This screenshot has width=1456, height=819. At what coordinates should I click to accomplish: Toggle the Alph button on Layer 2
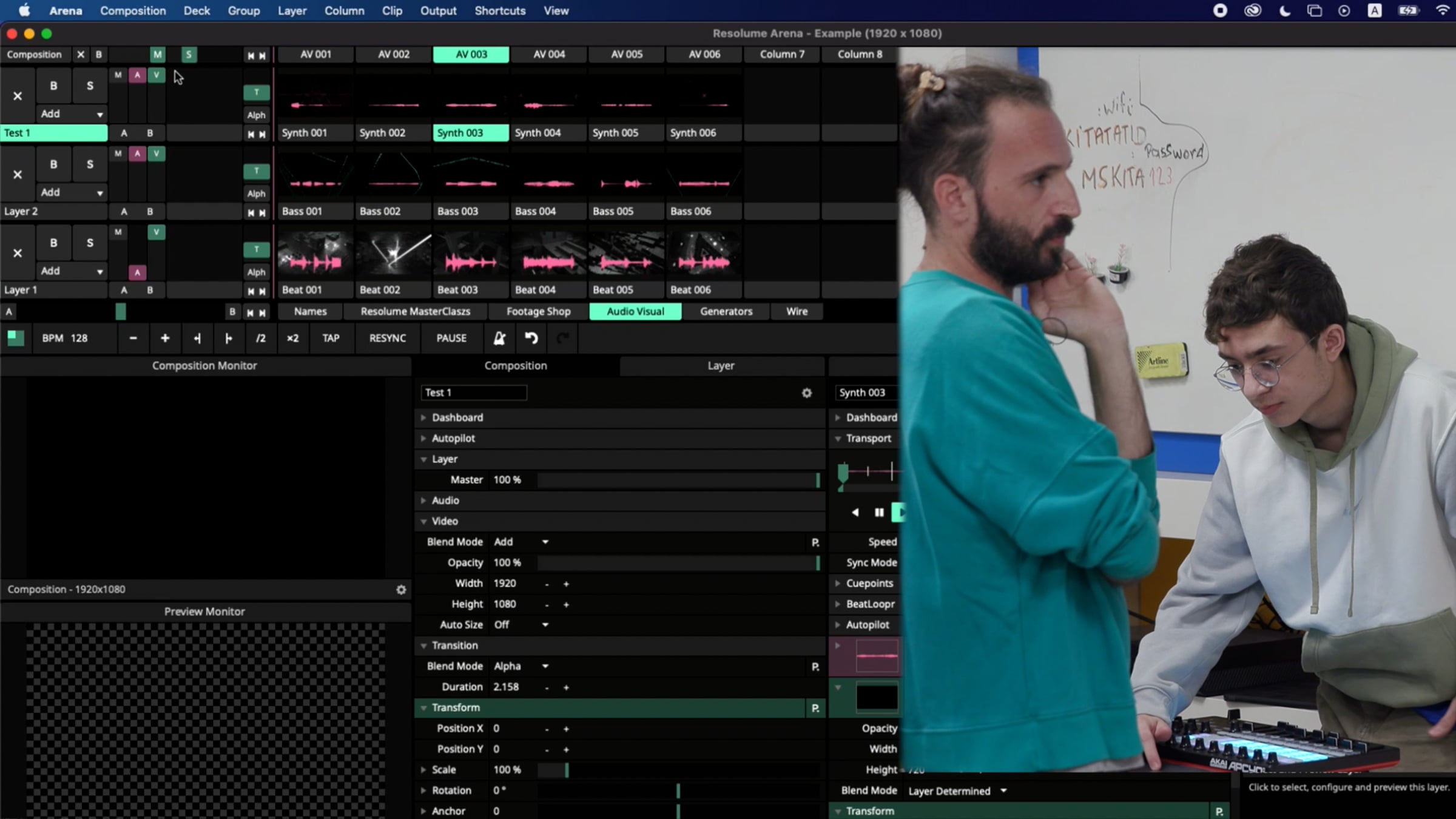point(256,194)
